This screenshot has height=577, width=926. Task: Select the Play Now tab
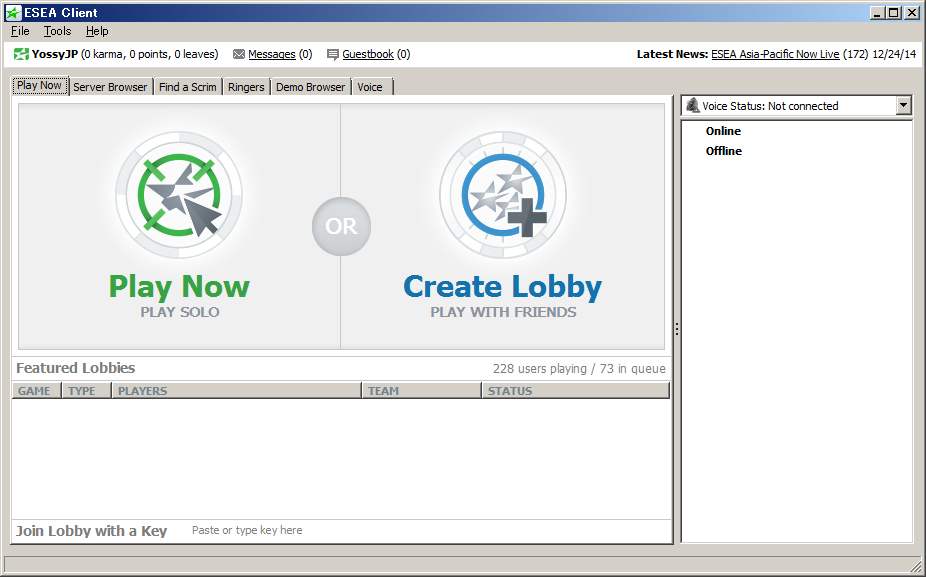(x=40, y=85)
